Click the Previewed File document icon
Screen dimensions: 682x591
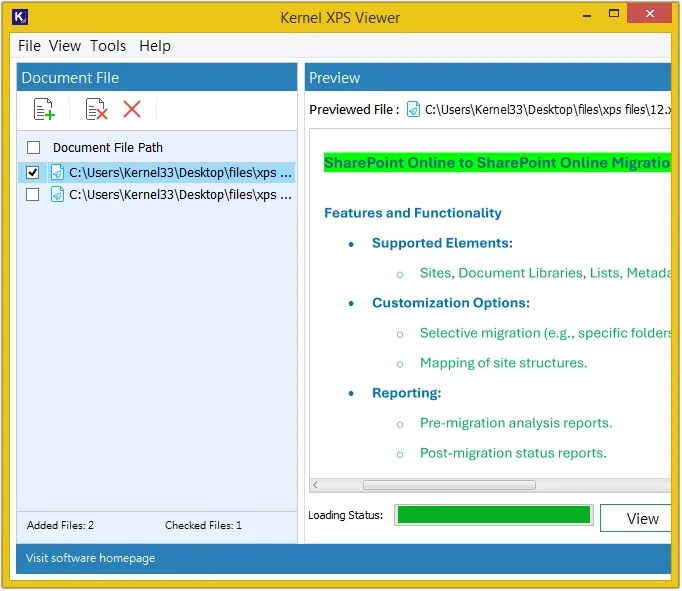(x=413, y=110)
